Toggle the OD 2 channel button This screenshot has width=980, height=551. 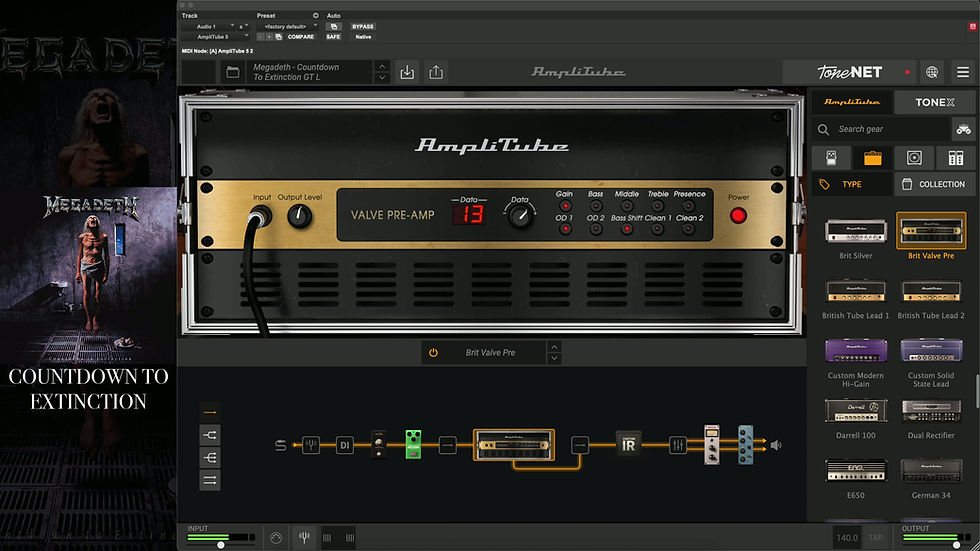[596, 229]
